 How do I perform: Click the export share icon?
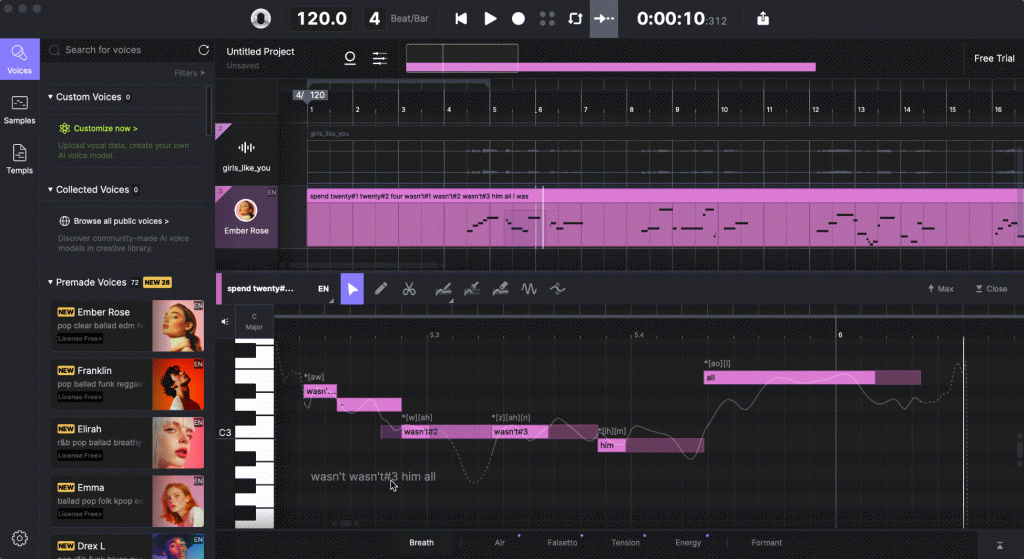click(x=763, y=18)
